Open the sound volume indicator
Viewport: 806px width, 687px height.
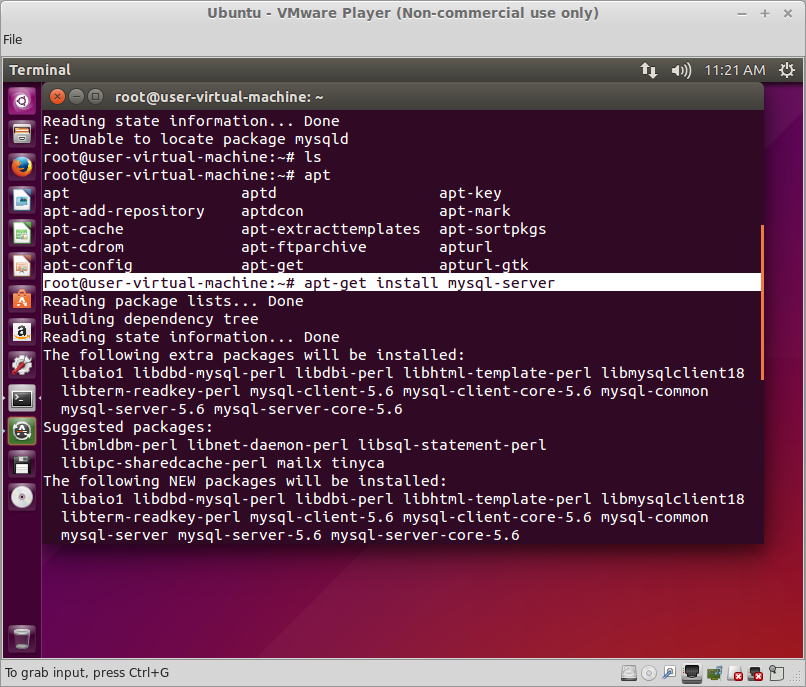tap(681, 70)
